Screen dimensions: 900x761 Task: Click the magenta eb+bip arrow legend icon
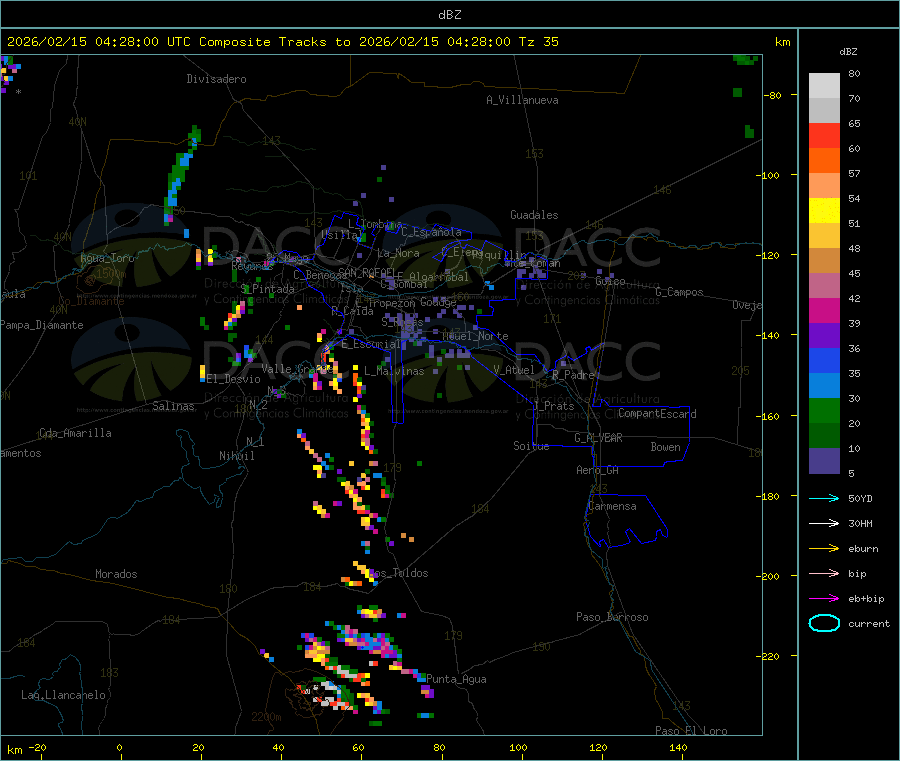pos(824,599)
